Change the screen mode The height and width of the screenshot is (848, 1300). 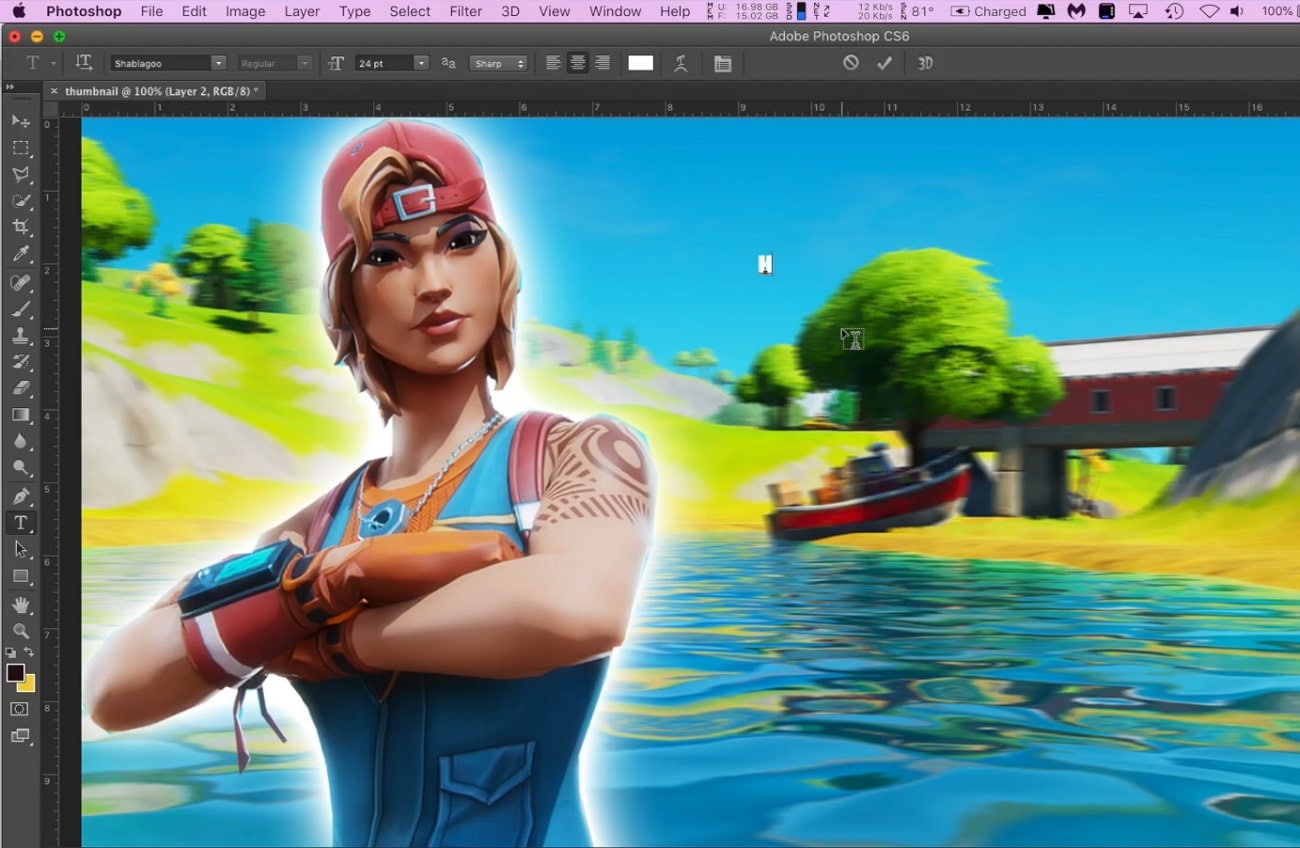click(x=20, y=737)
